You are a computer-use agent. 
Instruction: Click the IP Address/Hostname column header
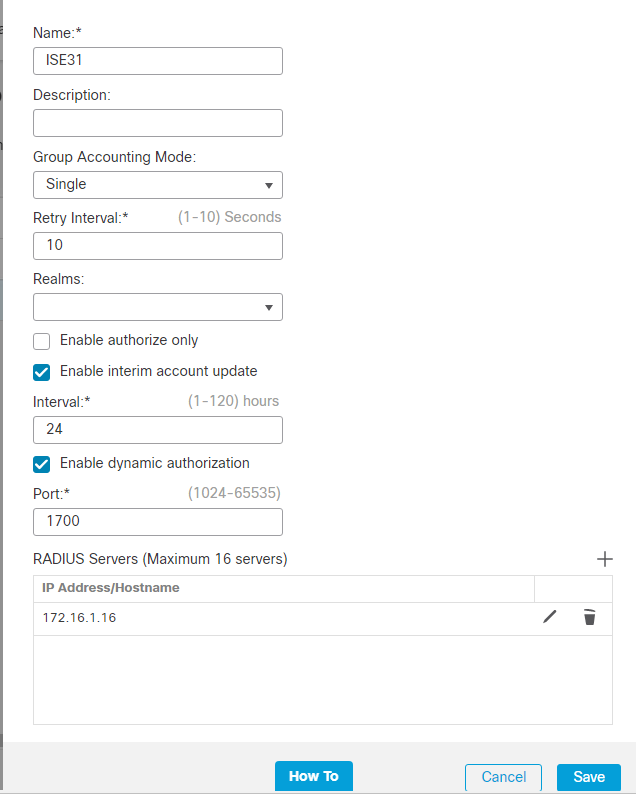tap(111, 588)
